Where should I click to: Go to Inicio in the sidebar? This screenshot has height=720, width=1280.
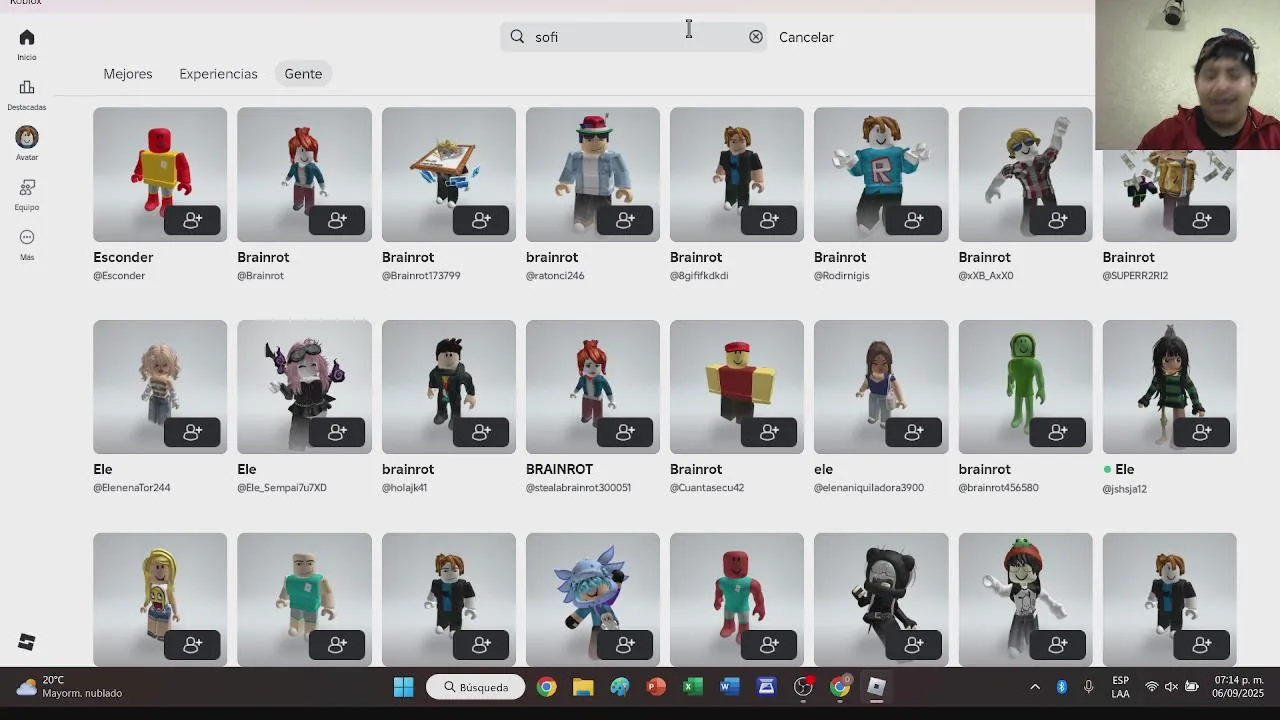point(27,44)
